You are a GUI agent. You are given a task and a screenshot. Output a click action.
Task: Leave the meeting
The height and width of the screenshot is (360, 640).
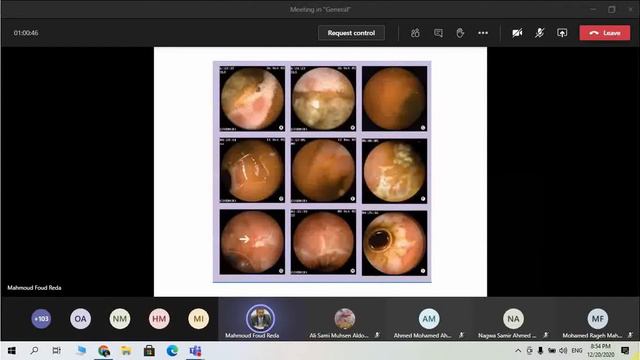604,33
